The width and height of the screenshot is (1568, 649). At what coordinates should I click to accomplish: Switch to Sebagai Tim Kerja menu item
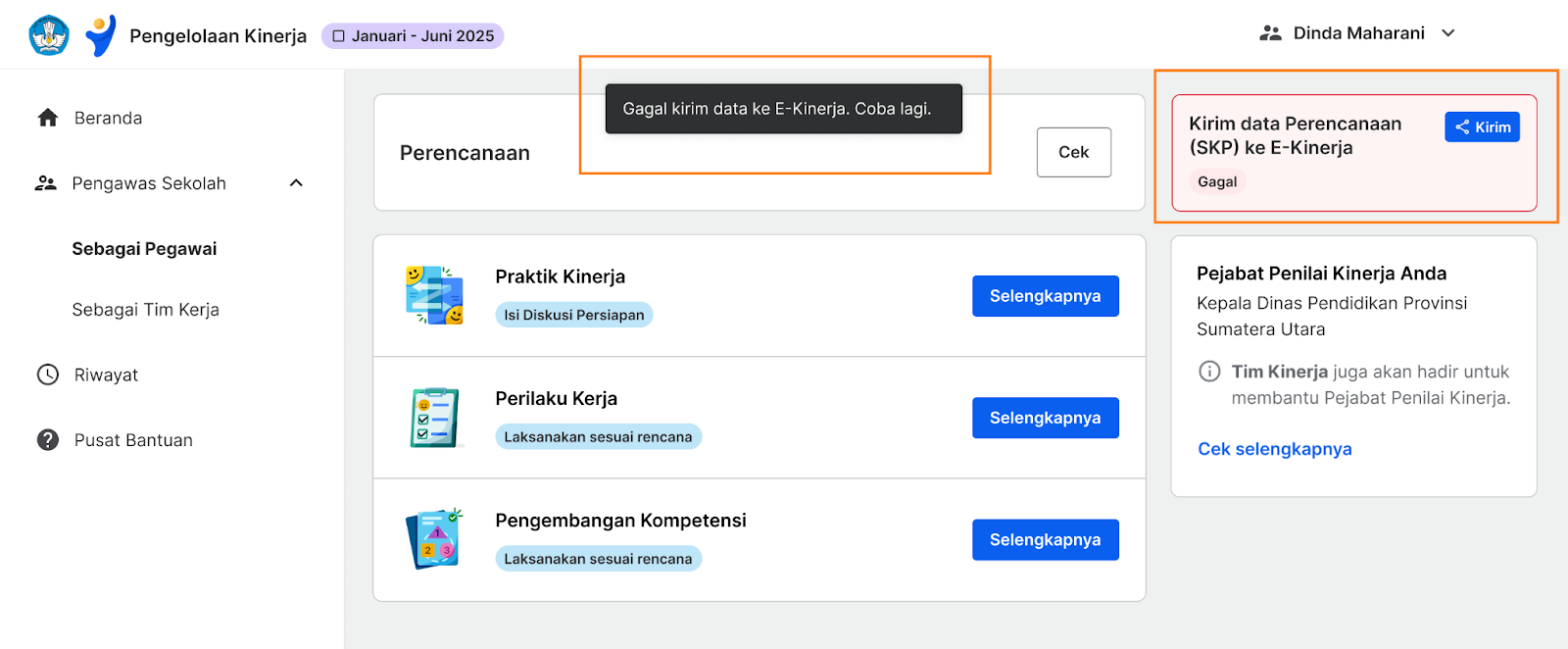(x=145, y=310)
